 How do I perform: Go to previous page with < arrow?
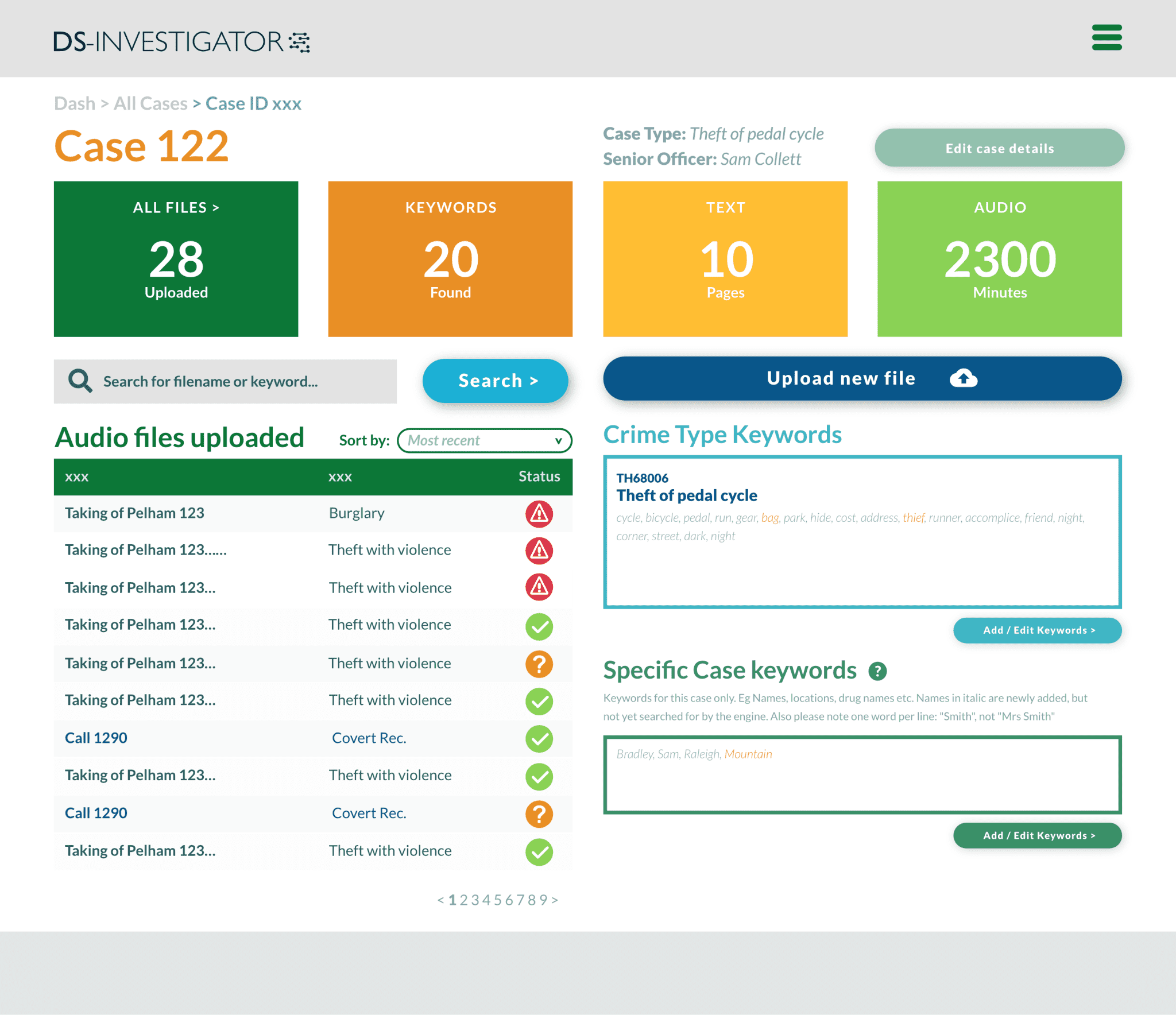[440, 900]
